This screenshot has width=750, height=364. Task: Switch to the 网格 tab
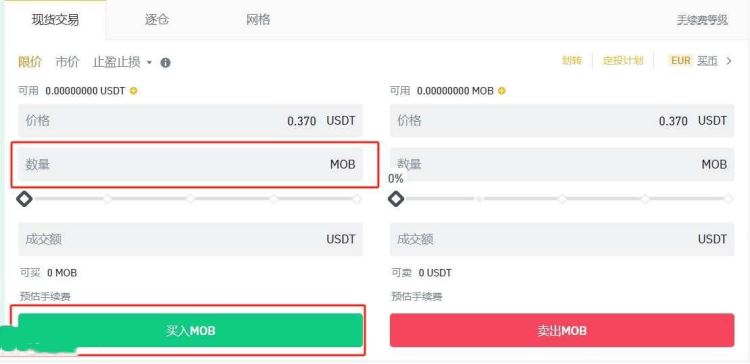point(258,20)
